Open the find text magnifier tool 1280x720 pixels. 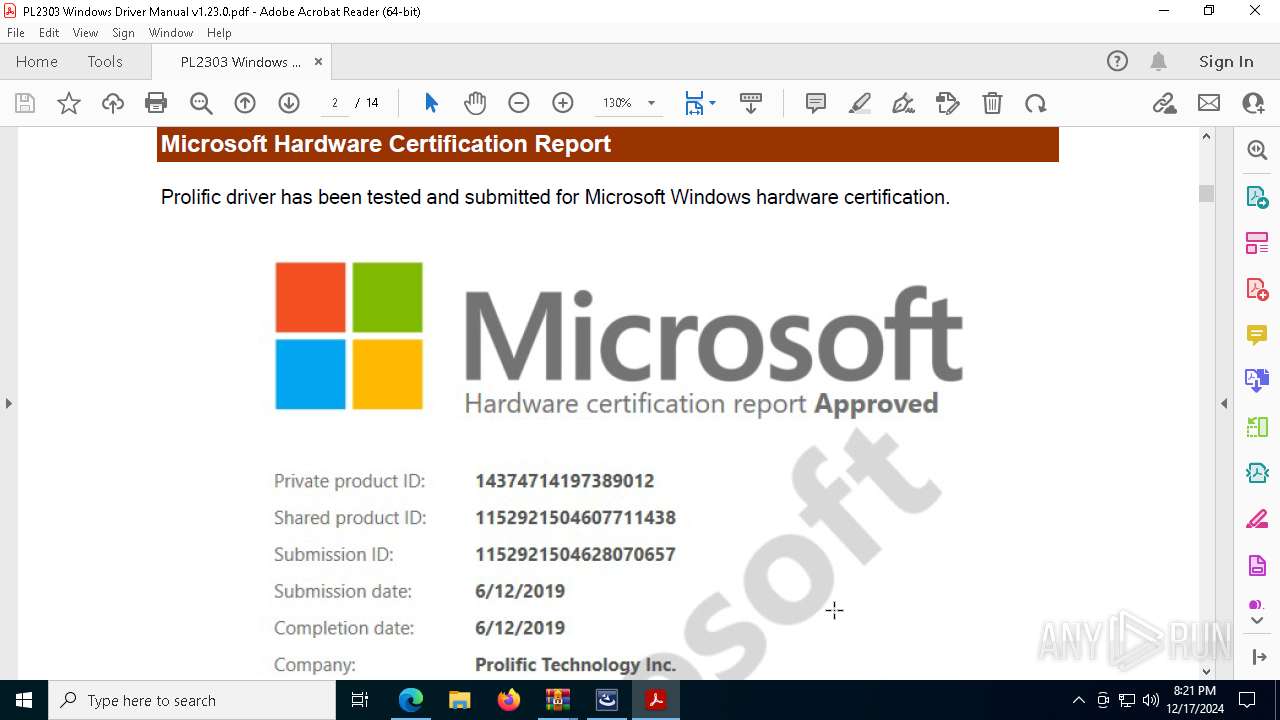(201, 103)
